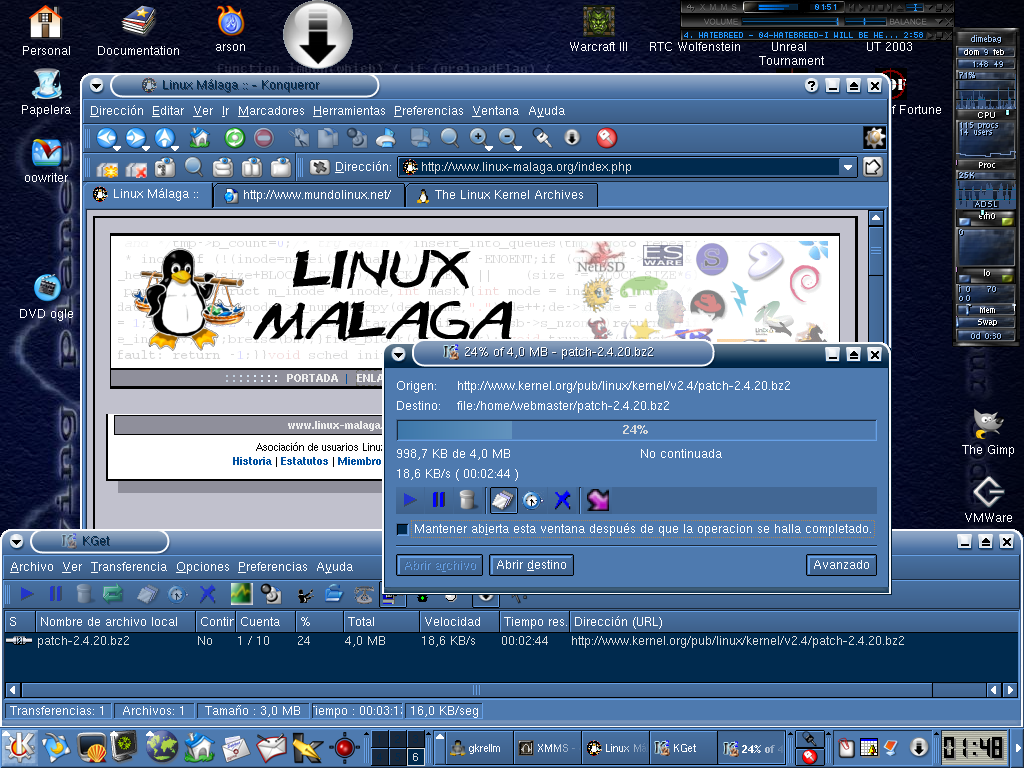The image size is (1024, 768).
Task: Click Konqueror up-directory arrow icon
Action: [x=164, y=138]
